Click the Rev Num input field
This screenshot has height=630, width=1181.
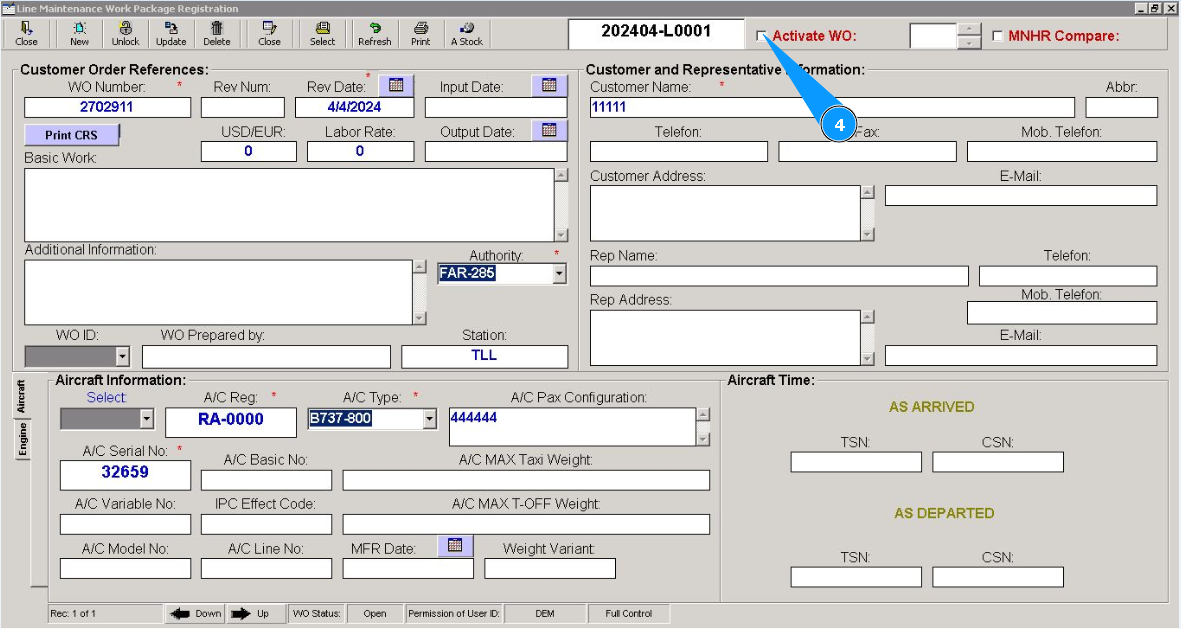point(243,107)
